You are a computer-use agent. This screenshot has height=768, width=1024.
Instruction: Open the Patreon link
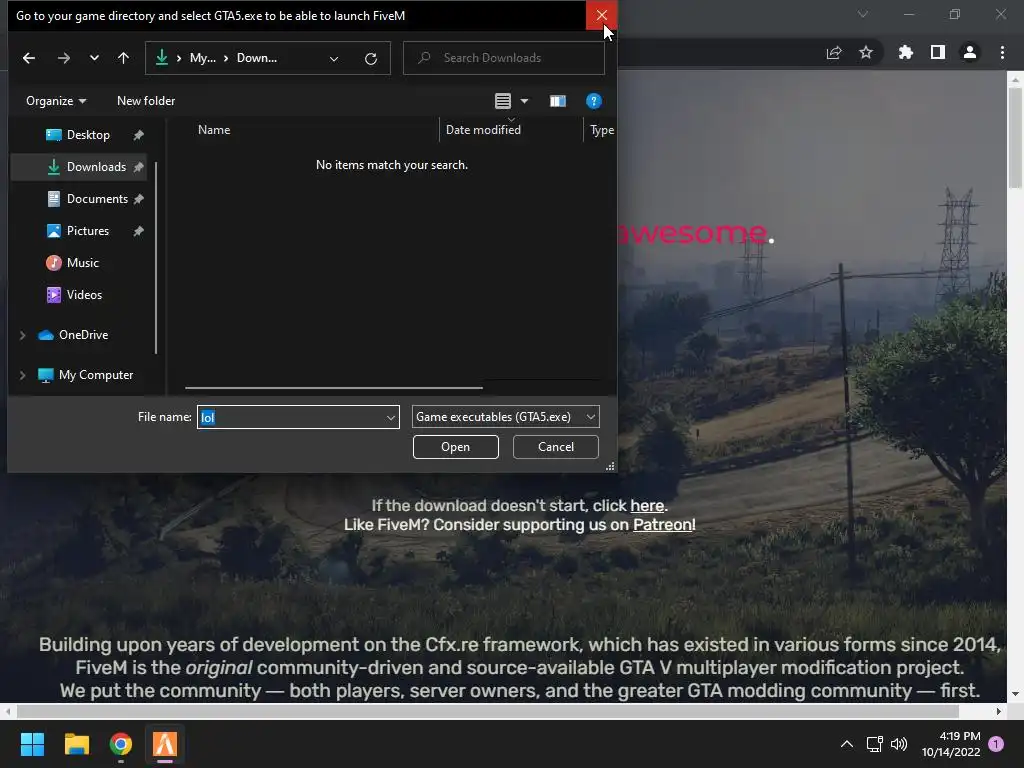click(x=663, y=524)
